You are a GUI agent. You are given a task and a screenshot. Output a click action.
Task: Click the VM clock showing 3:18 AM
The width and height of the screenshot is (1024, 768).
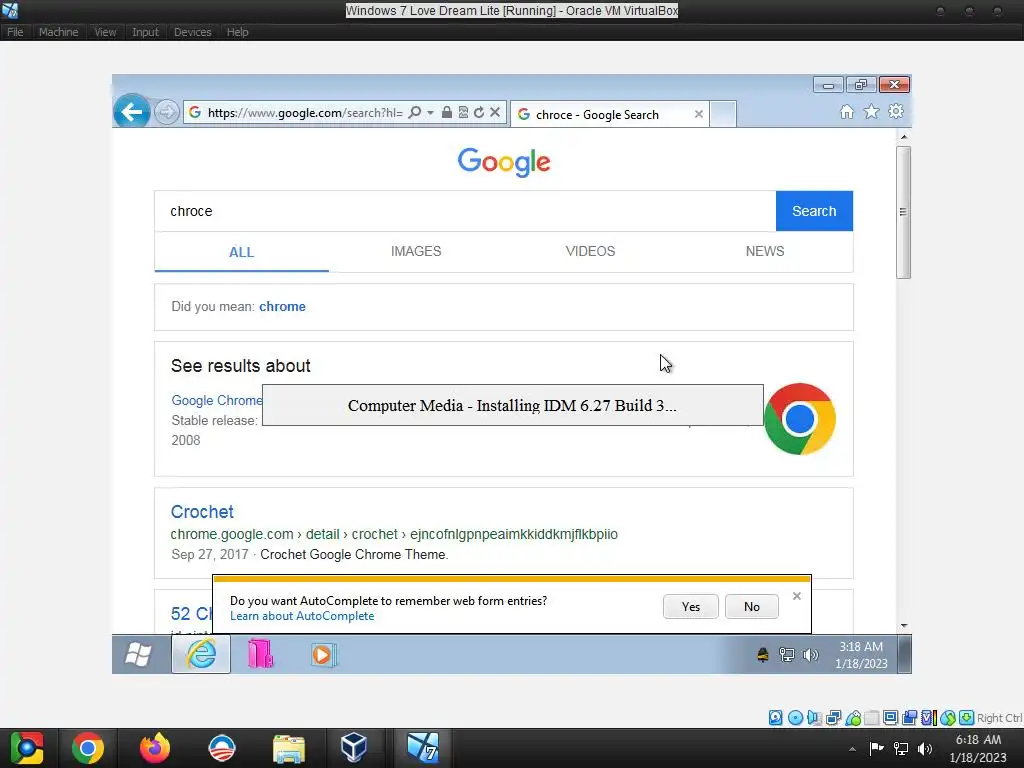coord(861,654)
